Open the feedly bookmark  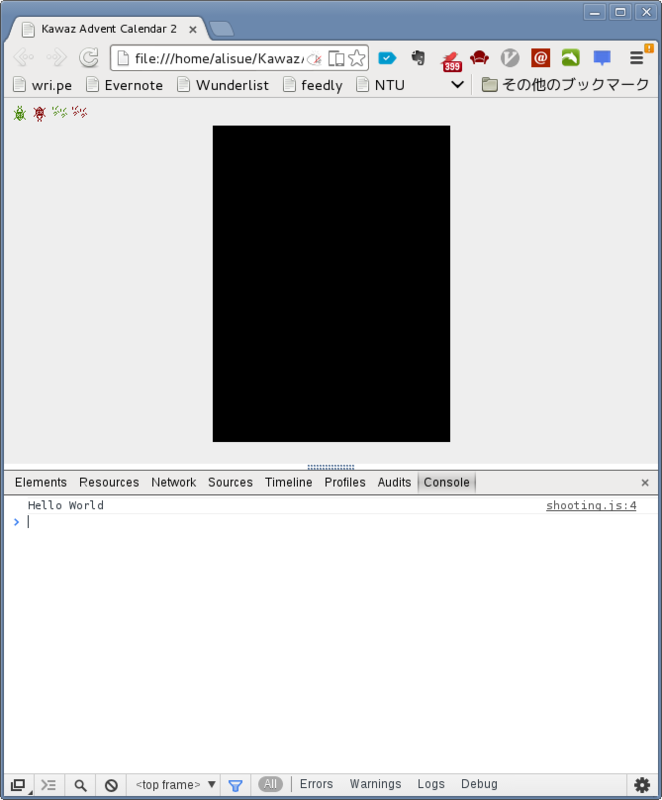313,85
